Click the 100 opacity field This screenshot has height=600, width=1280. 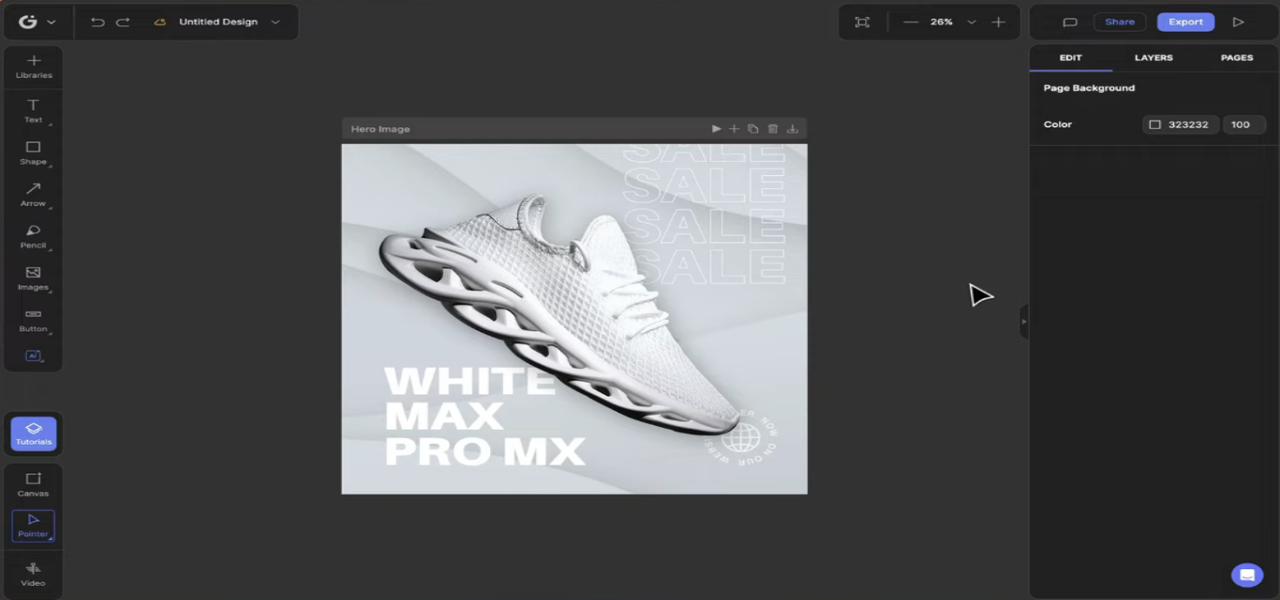1244,125
